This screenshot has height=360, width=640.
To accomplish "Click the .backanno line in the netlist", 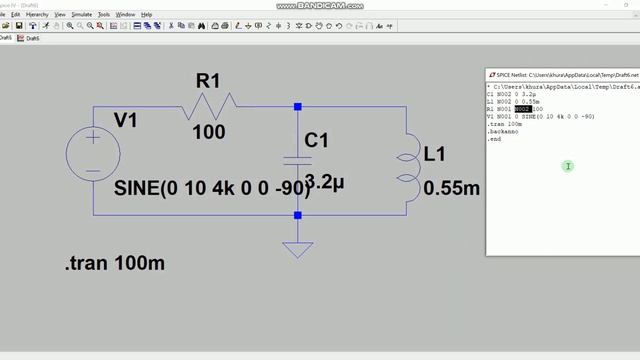I will click(x=502, y=132).
